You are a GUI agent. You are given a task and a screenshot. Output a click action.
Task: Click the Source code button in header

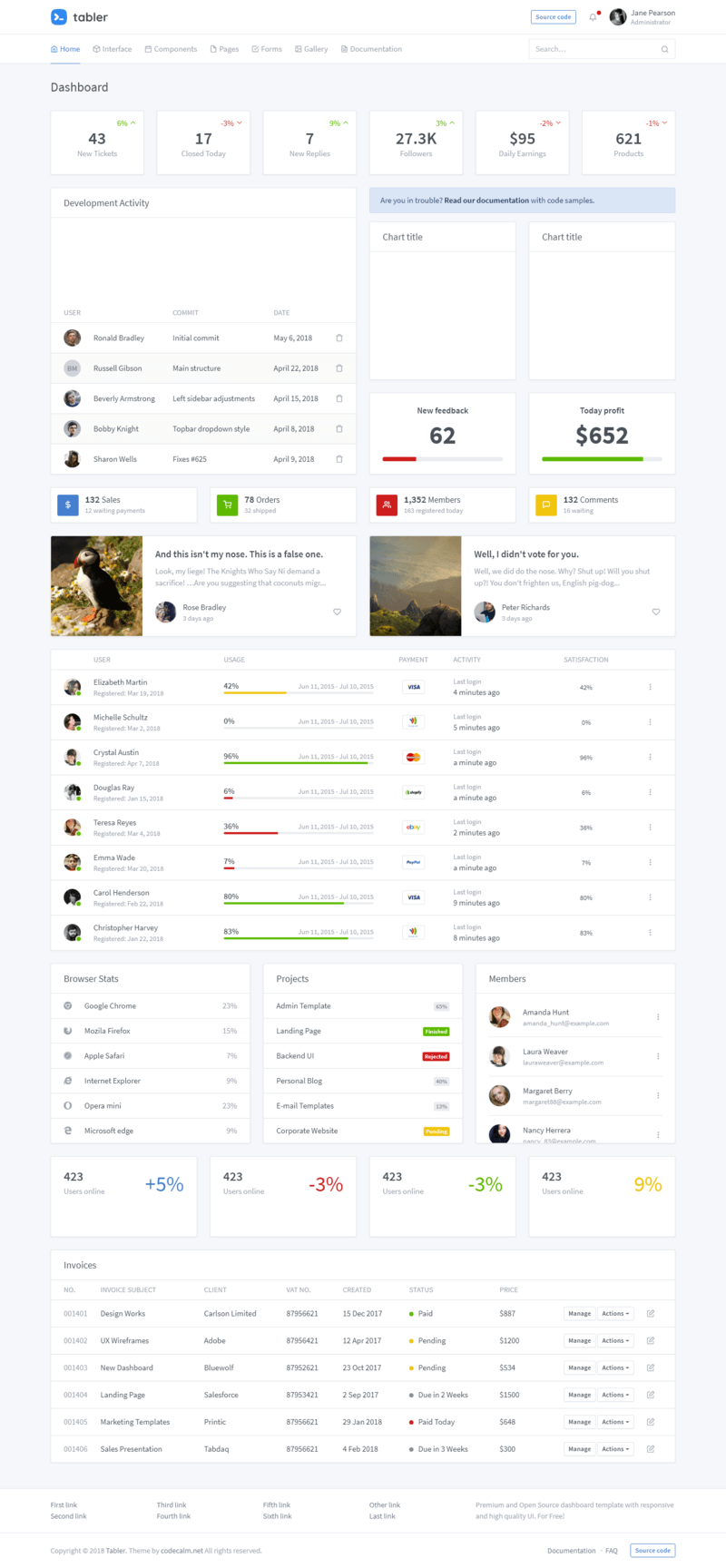tap(553, 17)
